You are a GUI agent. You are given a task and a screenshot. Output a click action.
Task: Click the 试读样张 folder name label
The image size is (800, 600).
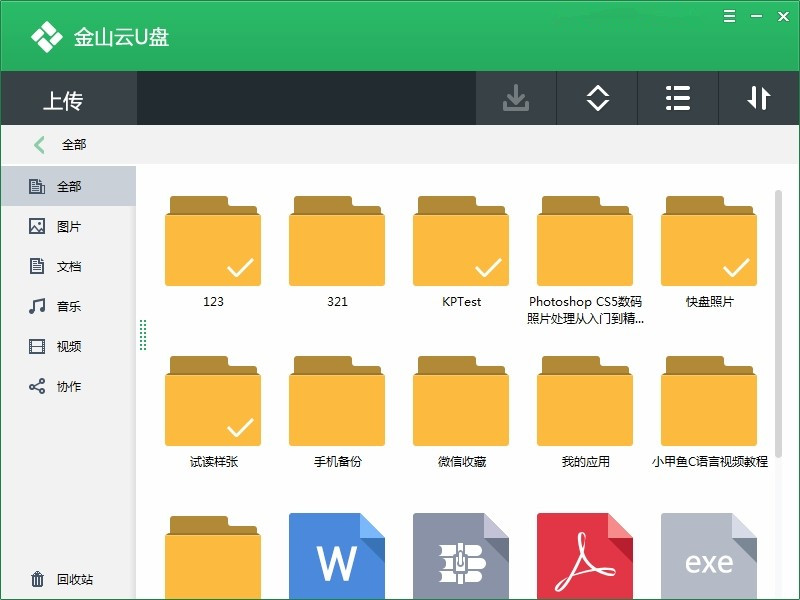(214, 462)
